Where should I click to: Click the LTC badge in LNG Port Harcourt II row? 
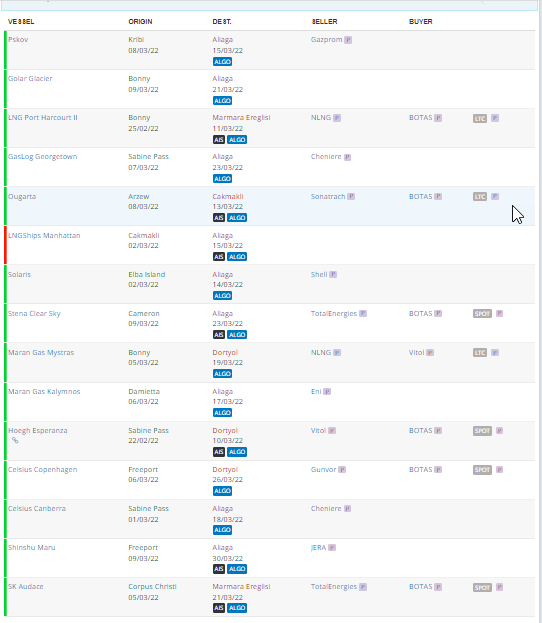pos(480,118)
